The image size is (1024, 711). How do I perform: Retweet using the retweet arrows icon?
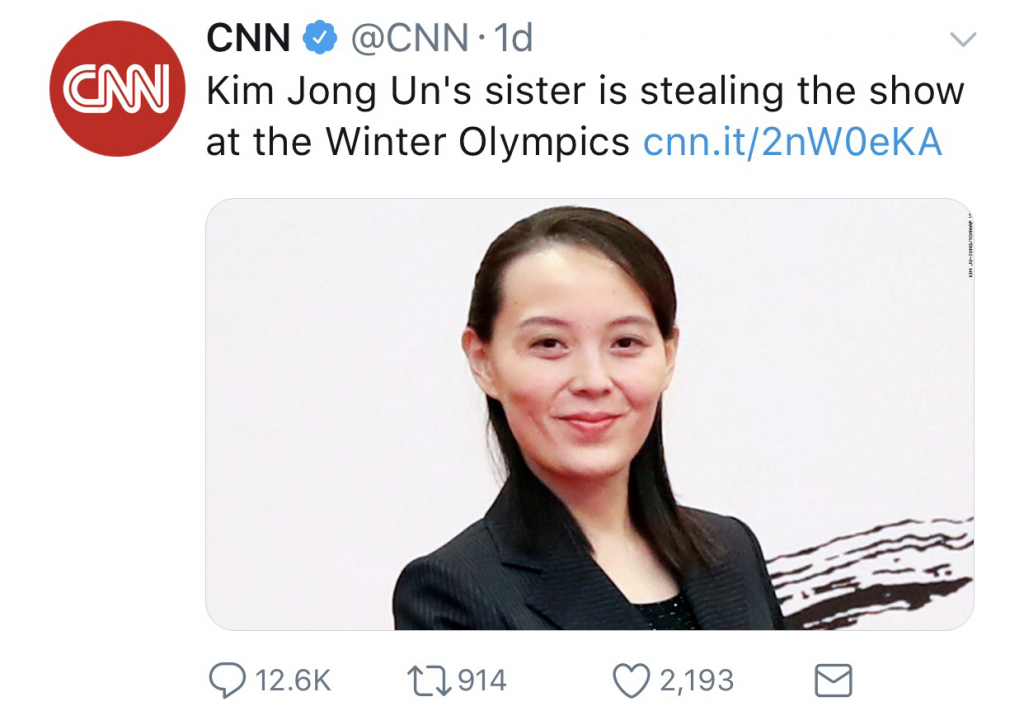coord(429,680)
